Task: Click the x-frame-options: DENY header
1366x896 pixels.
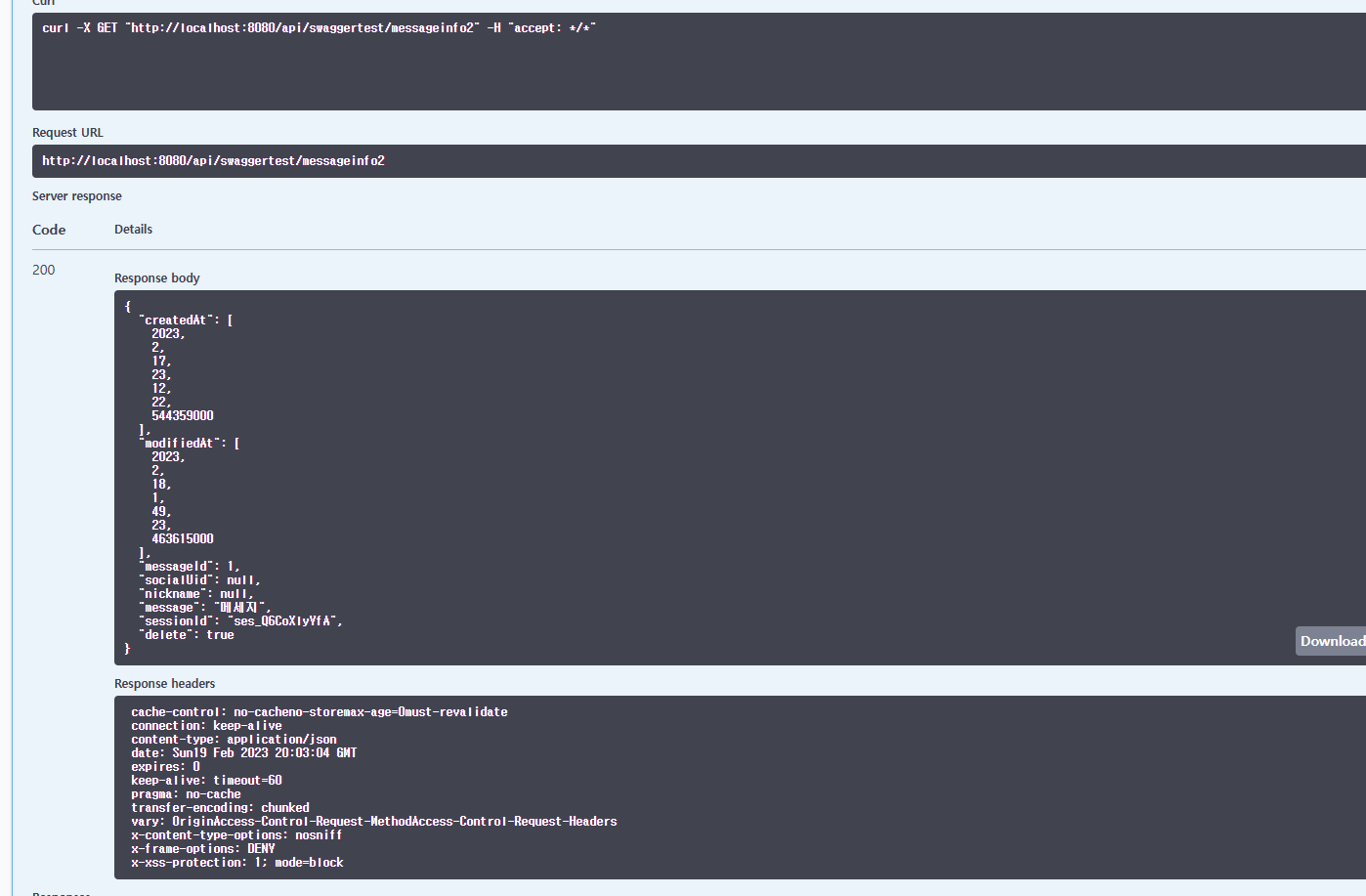Action: [x=203, y=849]
